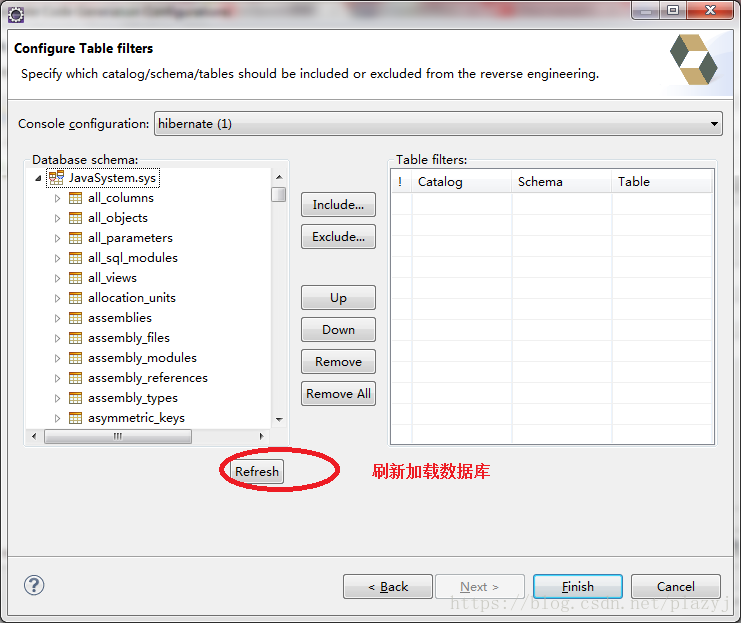Expand the assembly_references table node

click(58, 379)
